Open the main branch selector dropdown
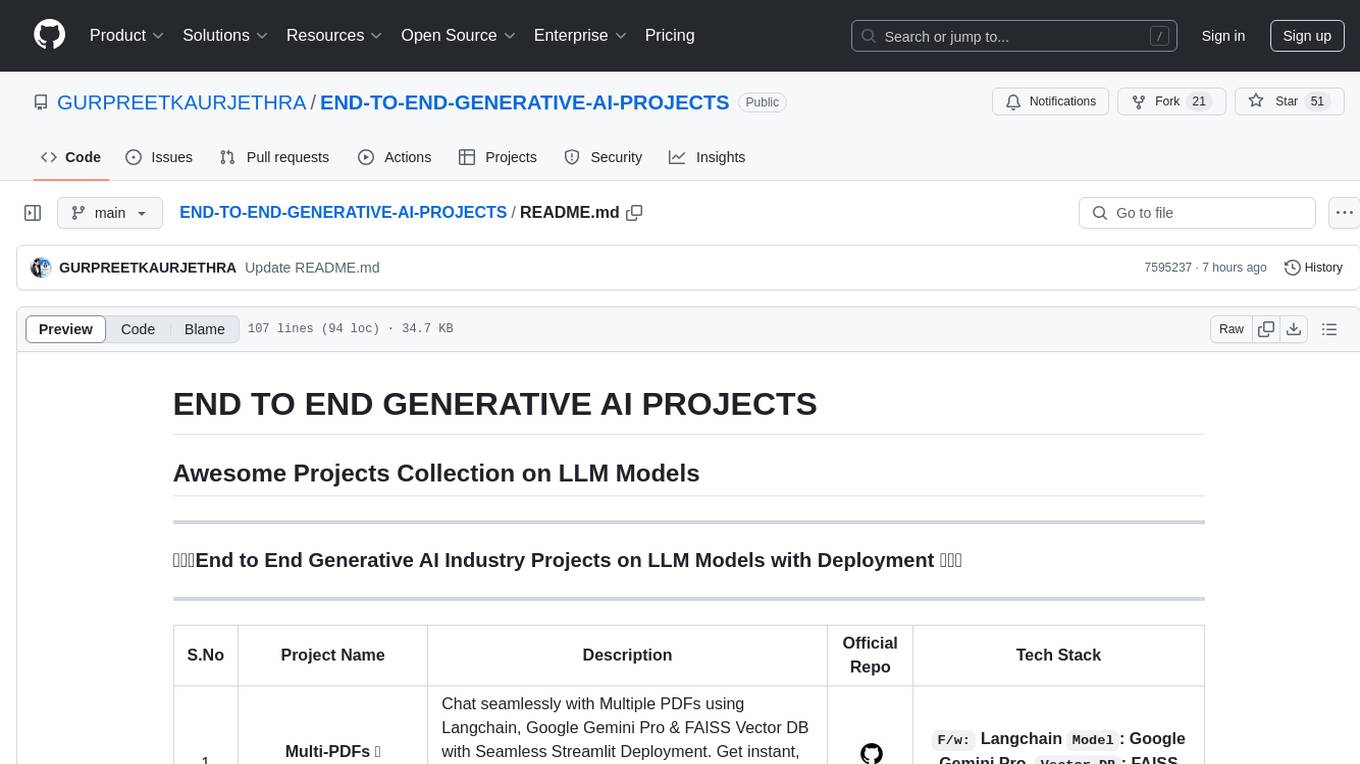 tap(110, 213)
